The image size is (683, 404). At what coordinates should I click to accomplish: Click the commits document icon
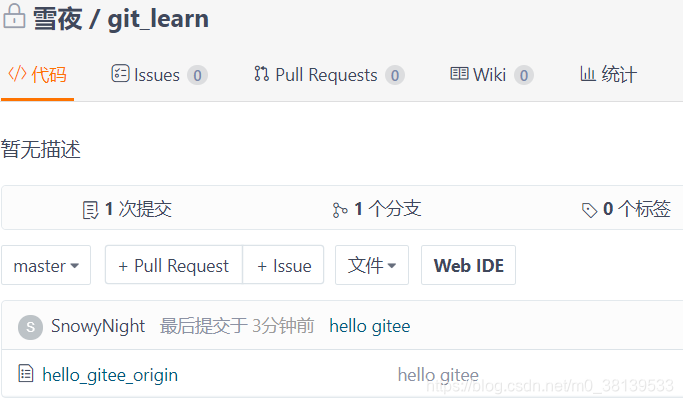coord(90,210)
